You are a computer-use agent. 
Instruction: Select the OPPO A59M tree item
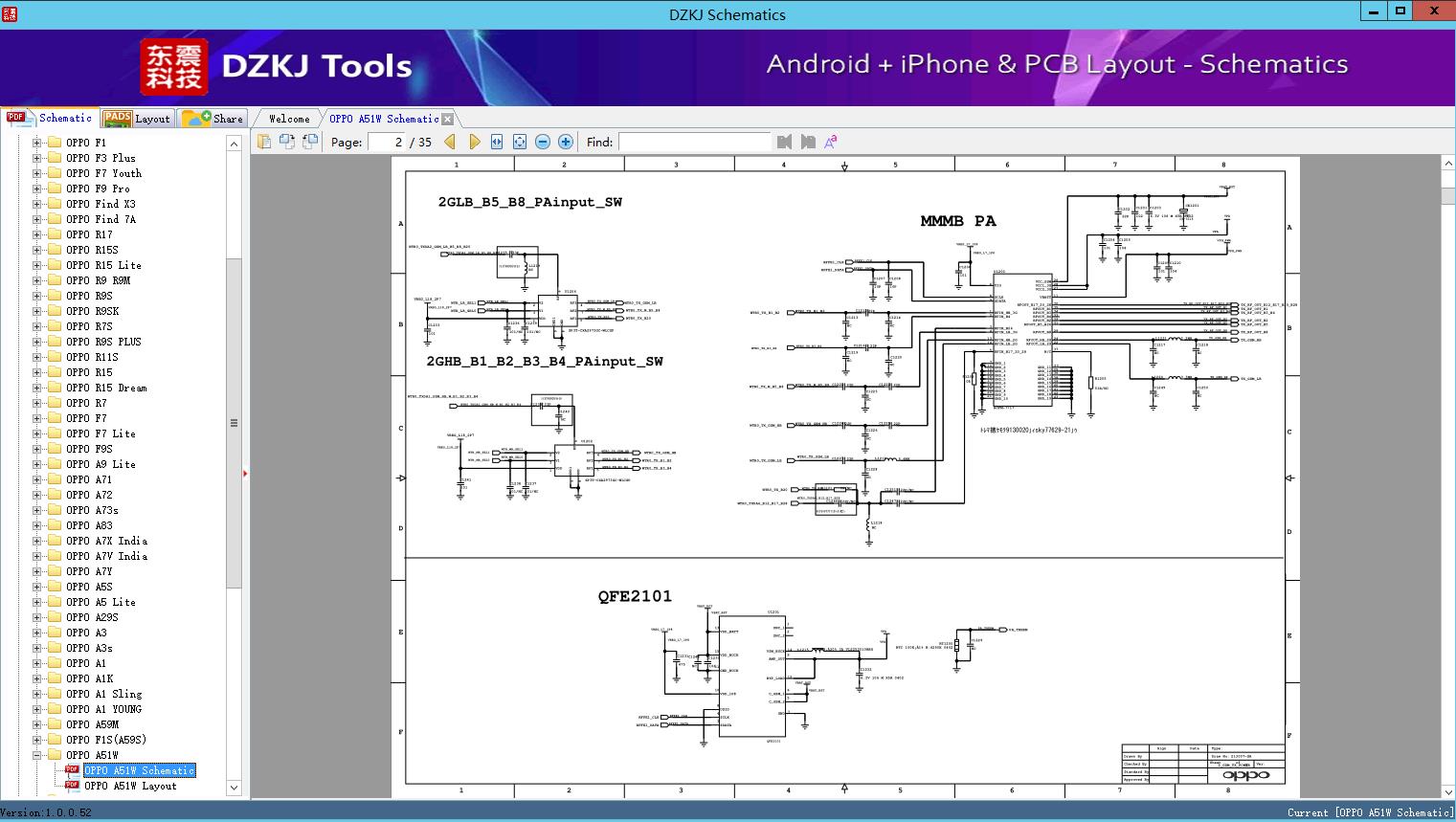coord(92,724)
